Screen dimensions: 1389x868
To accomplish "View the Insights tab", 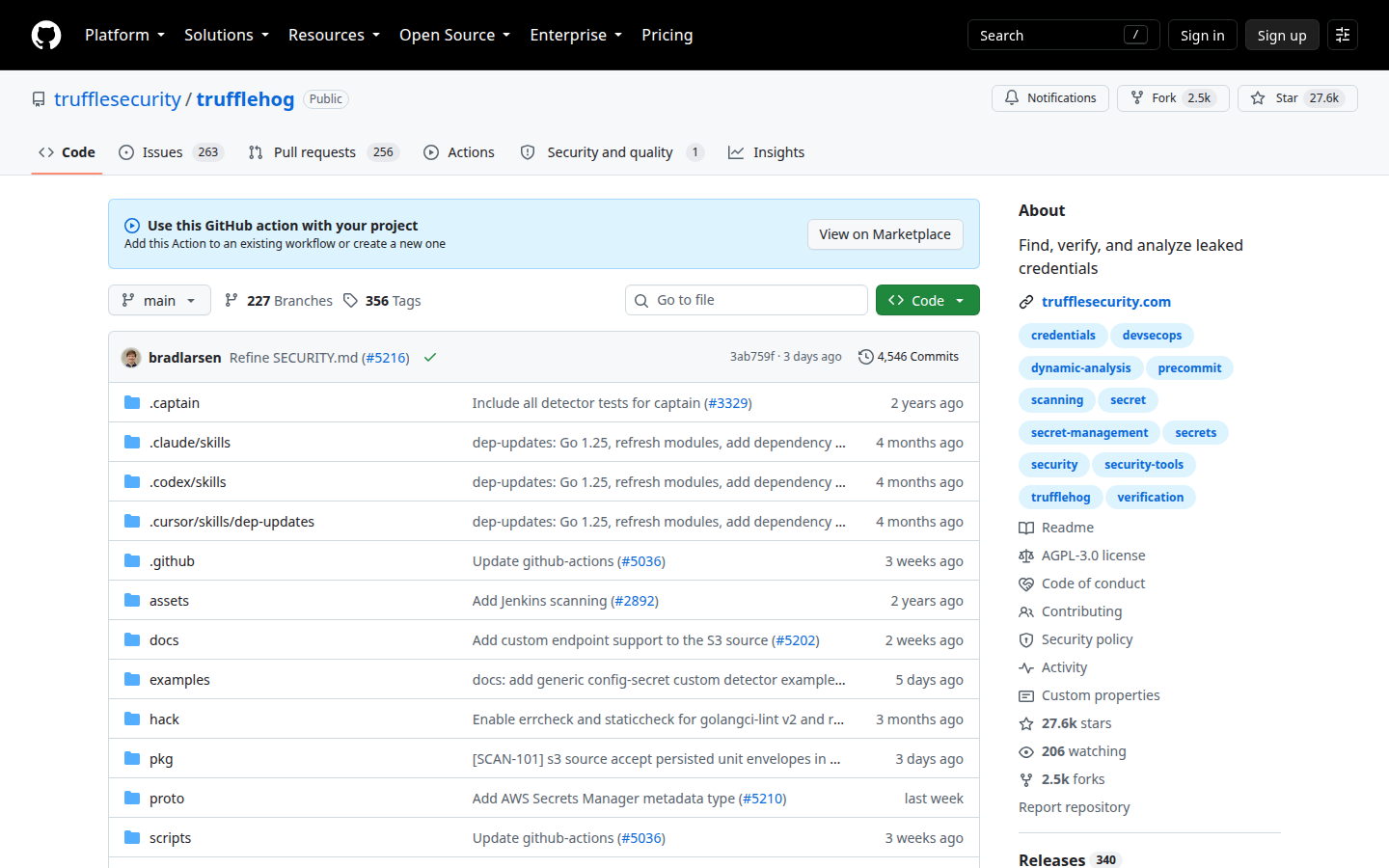I will pos(767,152).
